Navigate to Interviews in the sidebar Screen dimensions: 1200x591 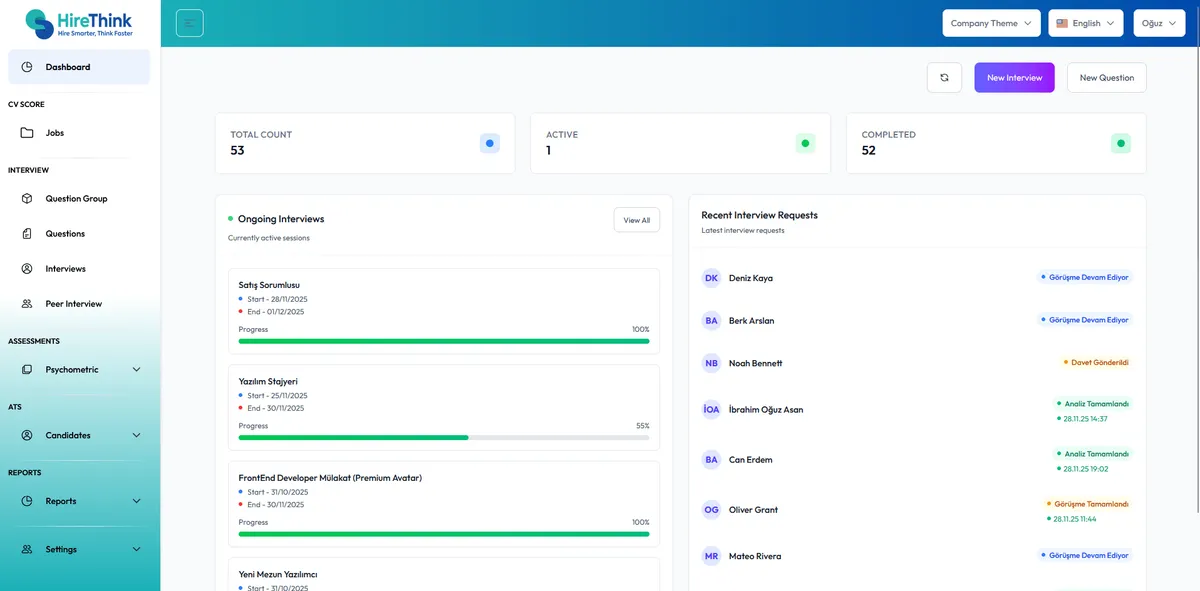point(79,268)
